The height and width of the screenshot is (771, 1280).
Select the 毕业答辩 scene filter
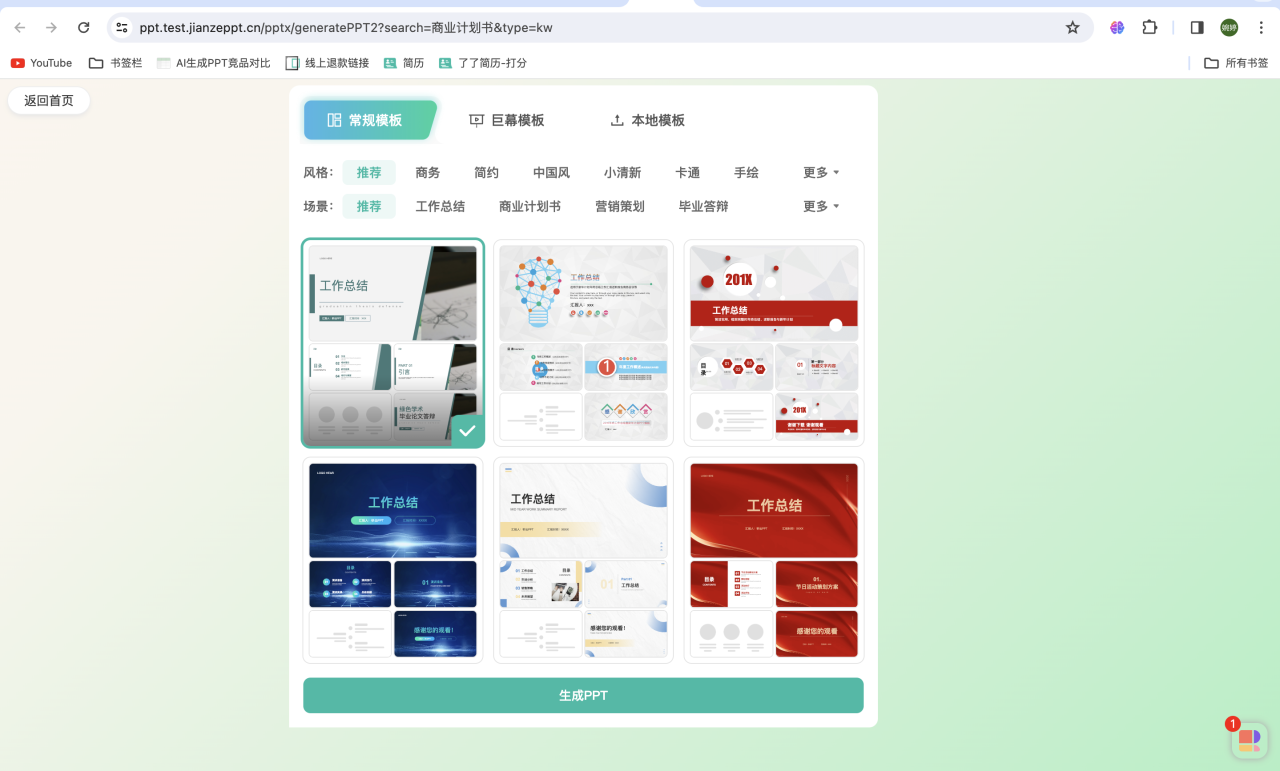click(704, 206)
